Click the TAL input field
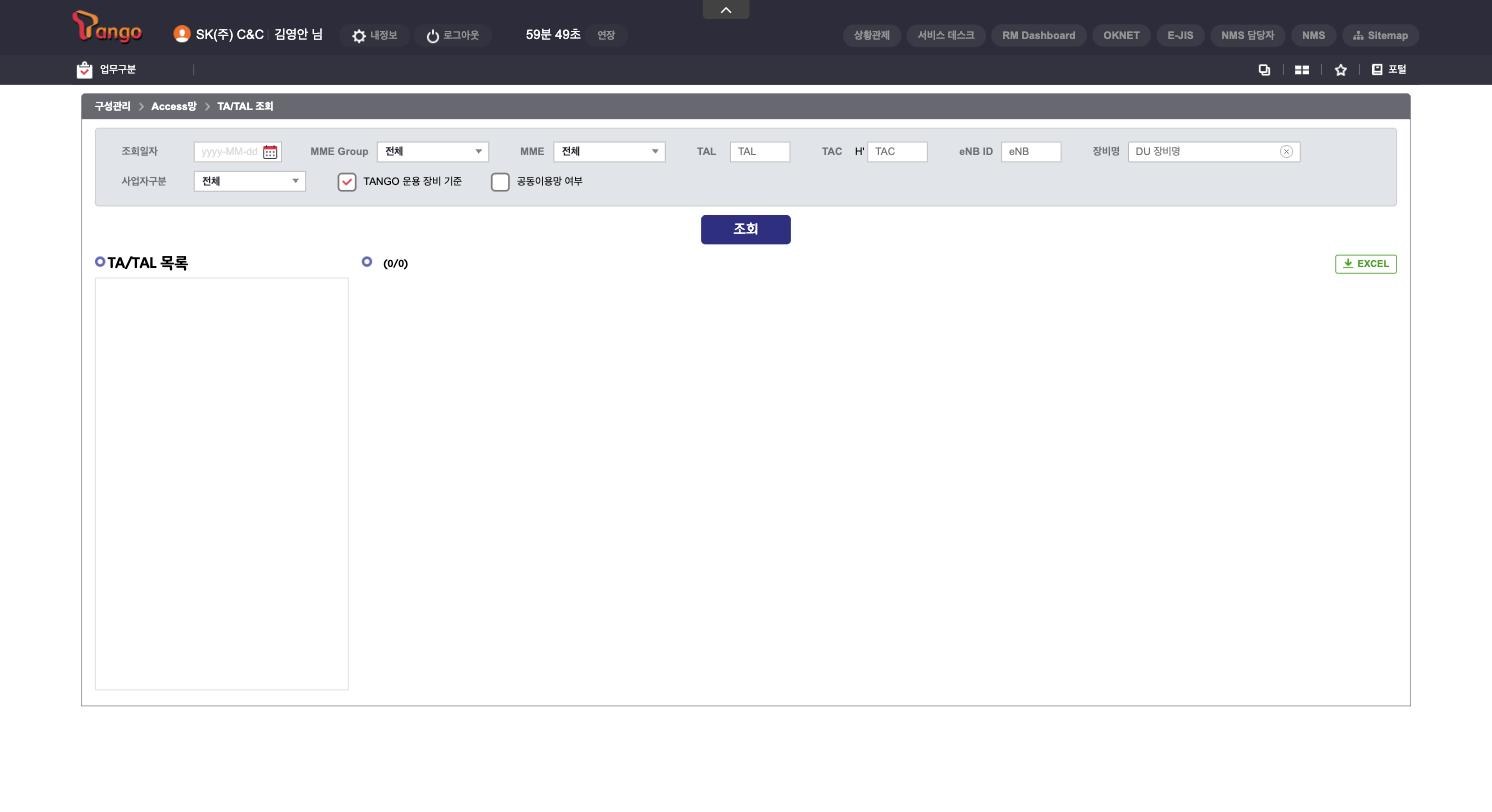 (x=760, y=152)
